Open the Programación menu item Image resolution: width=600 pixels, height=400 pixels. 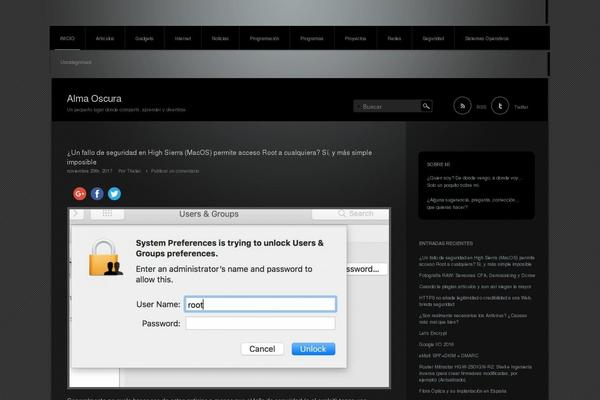(264, 38)
